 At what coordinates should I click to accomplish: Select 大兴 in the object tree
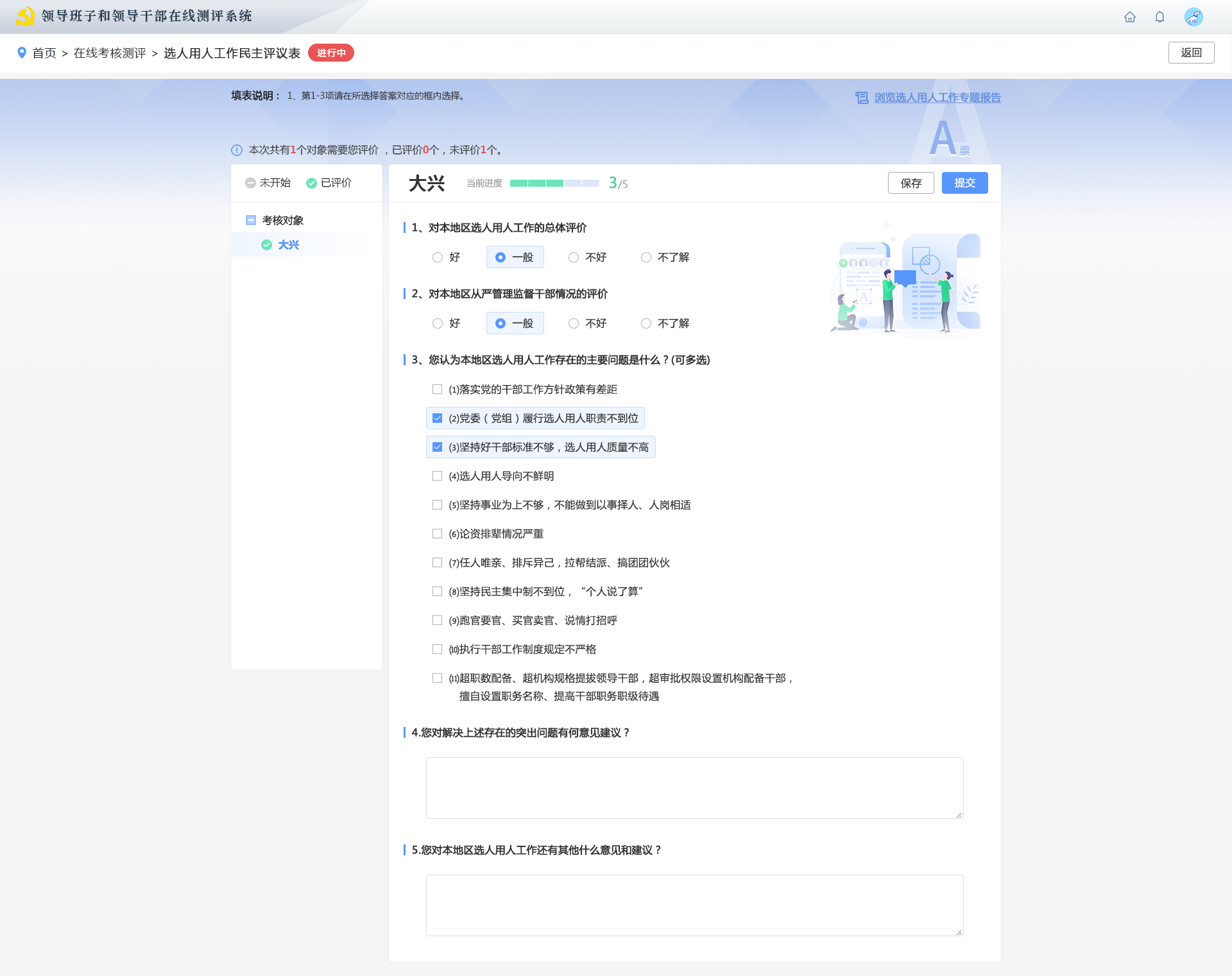click(x=289, y=244)
